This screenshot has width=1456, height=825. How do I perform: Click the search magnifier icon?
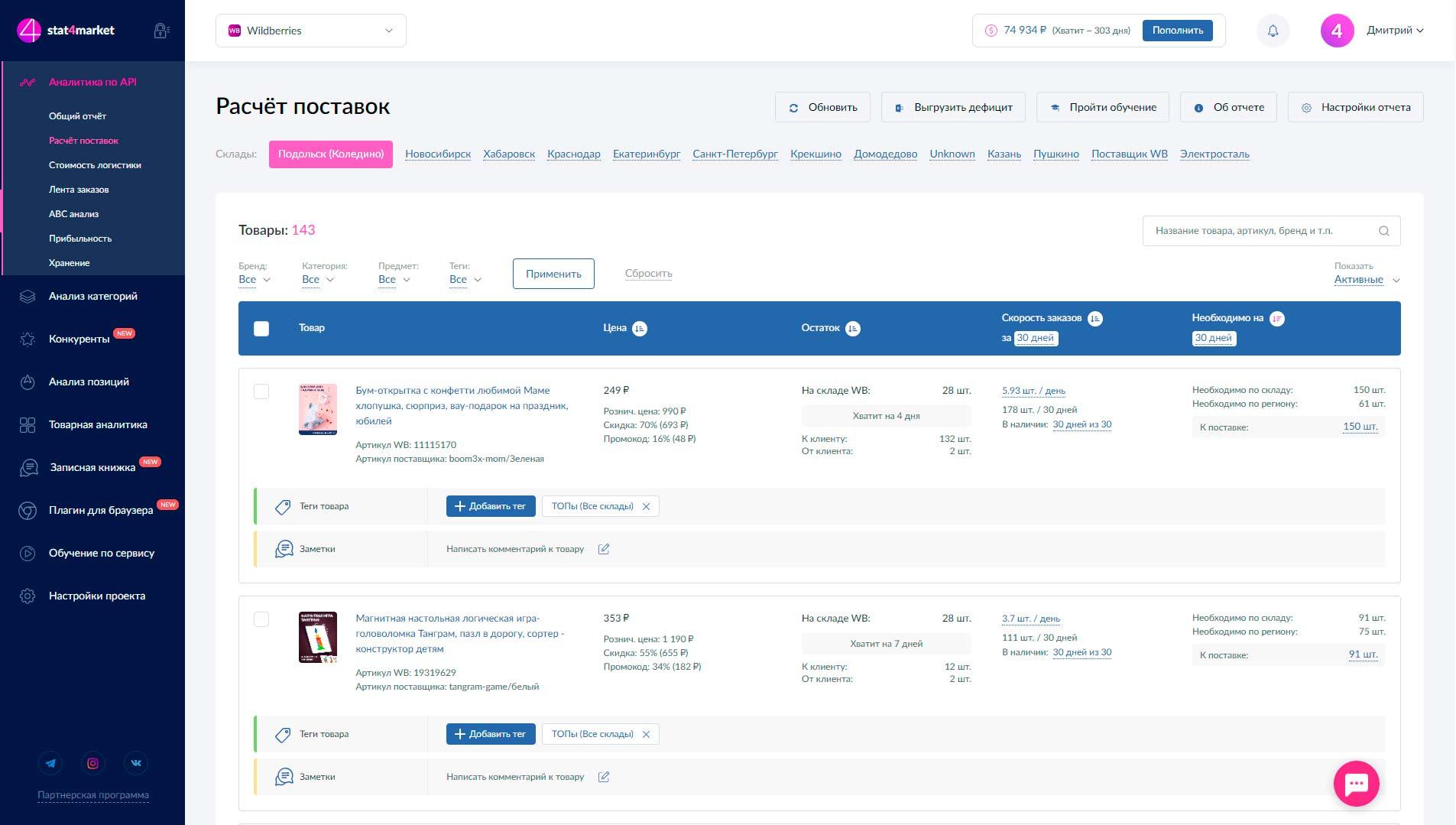pyautogui.click(x=1383, y=231)
